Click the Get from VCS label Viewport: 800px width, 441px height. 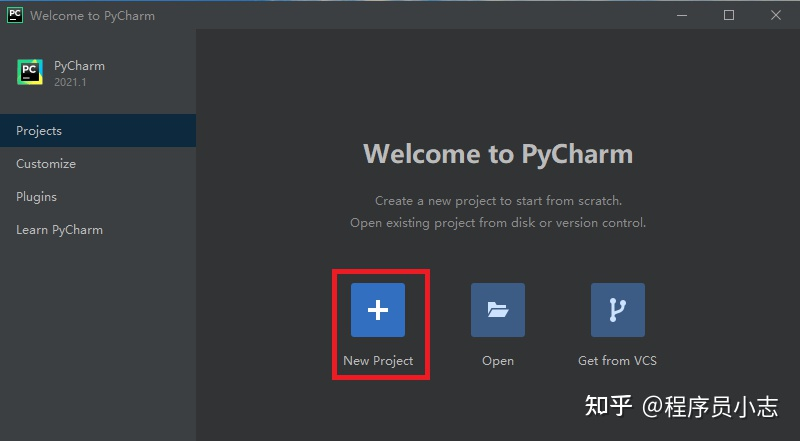(617, 361)
